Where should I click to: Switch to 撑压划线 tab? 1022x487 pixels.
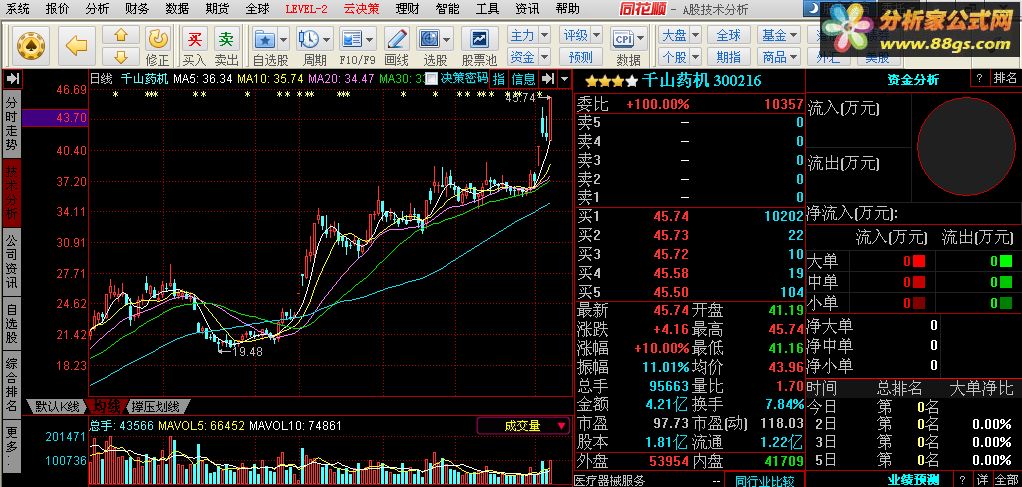click(158, 407)
